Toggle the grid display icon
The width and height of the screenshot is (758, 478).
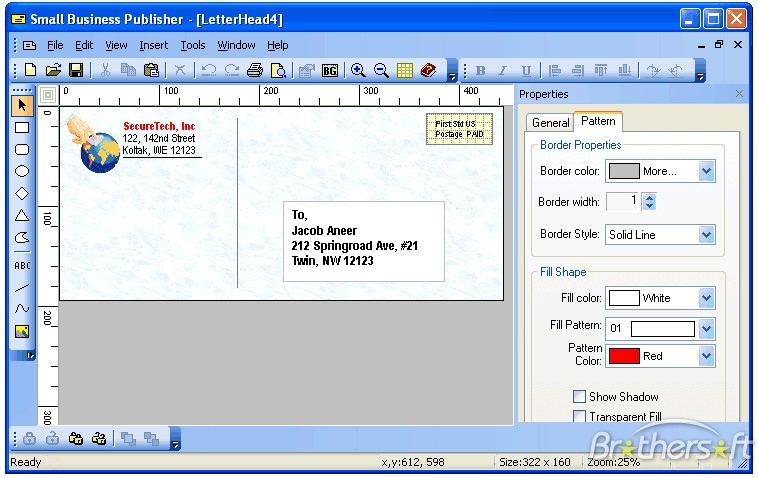click(x=405, y=70)
